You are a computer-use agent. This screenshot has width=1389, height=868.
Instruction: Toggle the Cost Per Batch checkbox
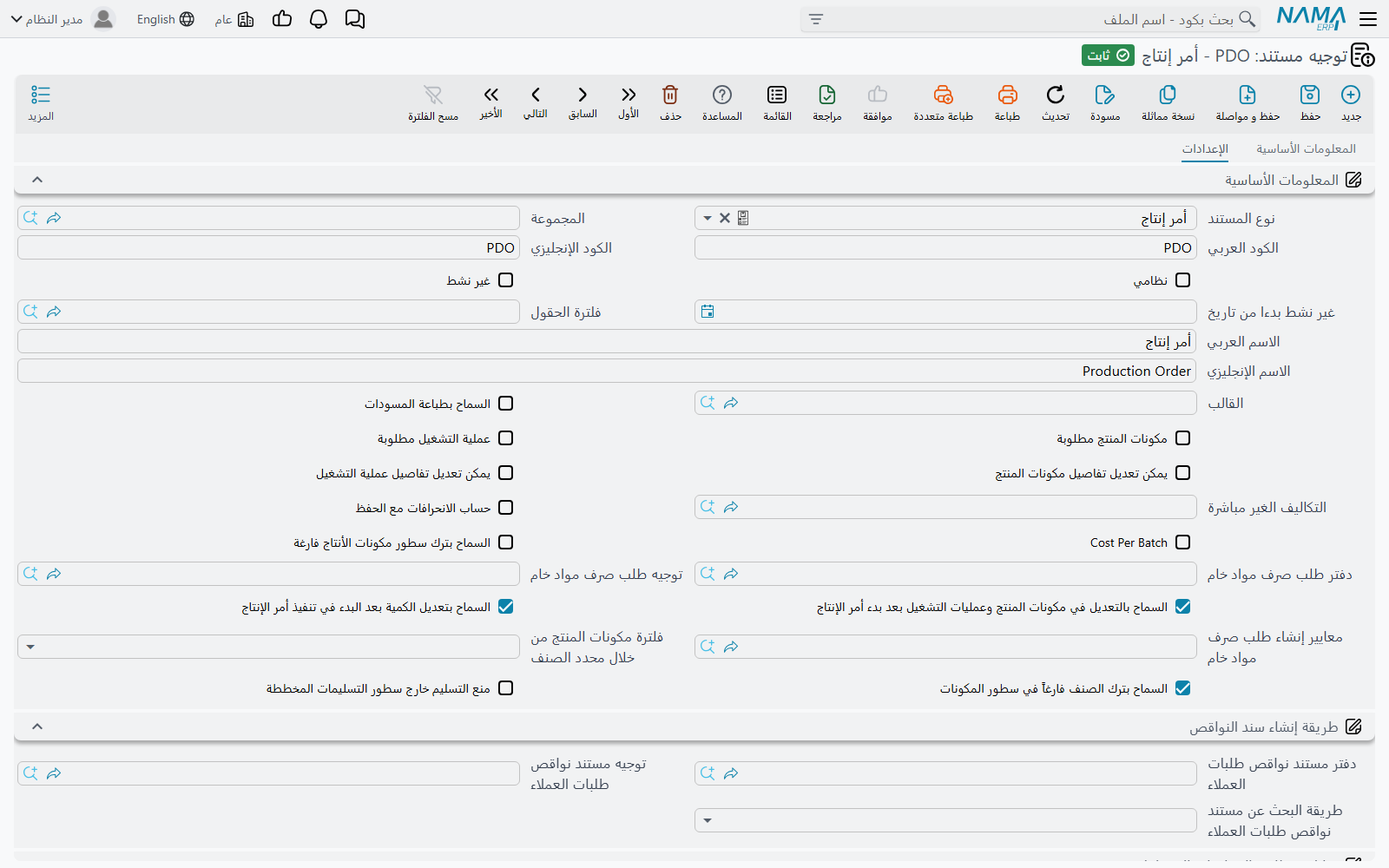click(x=1182, y=542)
